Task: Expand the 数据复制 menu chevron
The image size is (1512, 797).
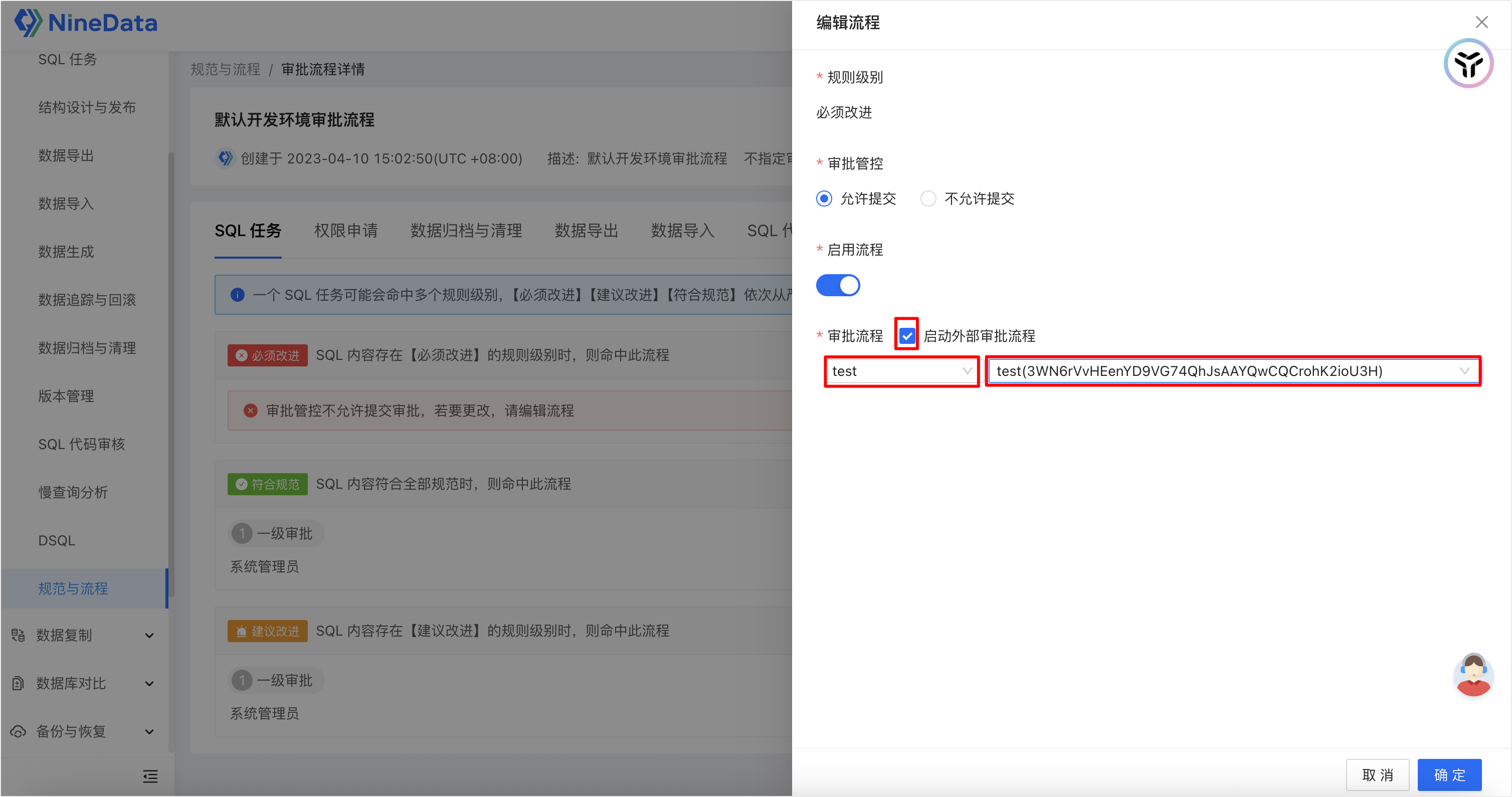Action: coord(149,635)
